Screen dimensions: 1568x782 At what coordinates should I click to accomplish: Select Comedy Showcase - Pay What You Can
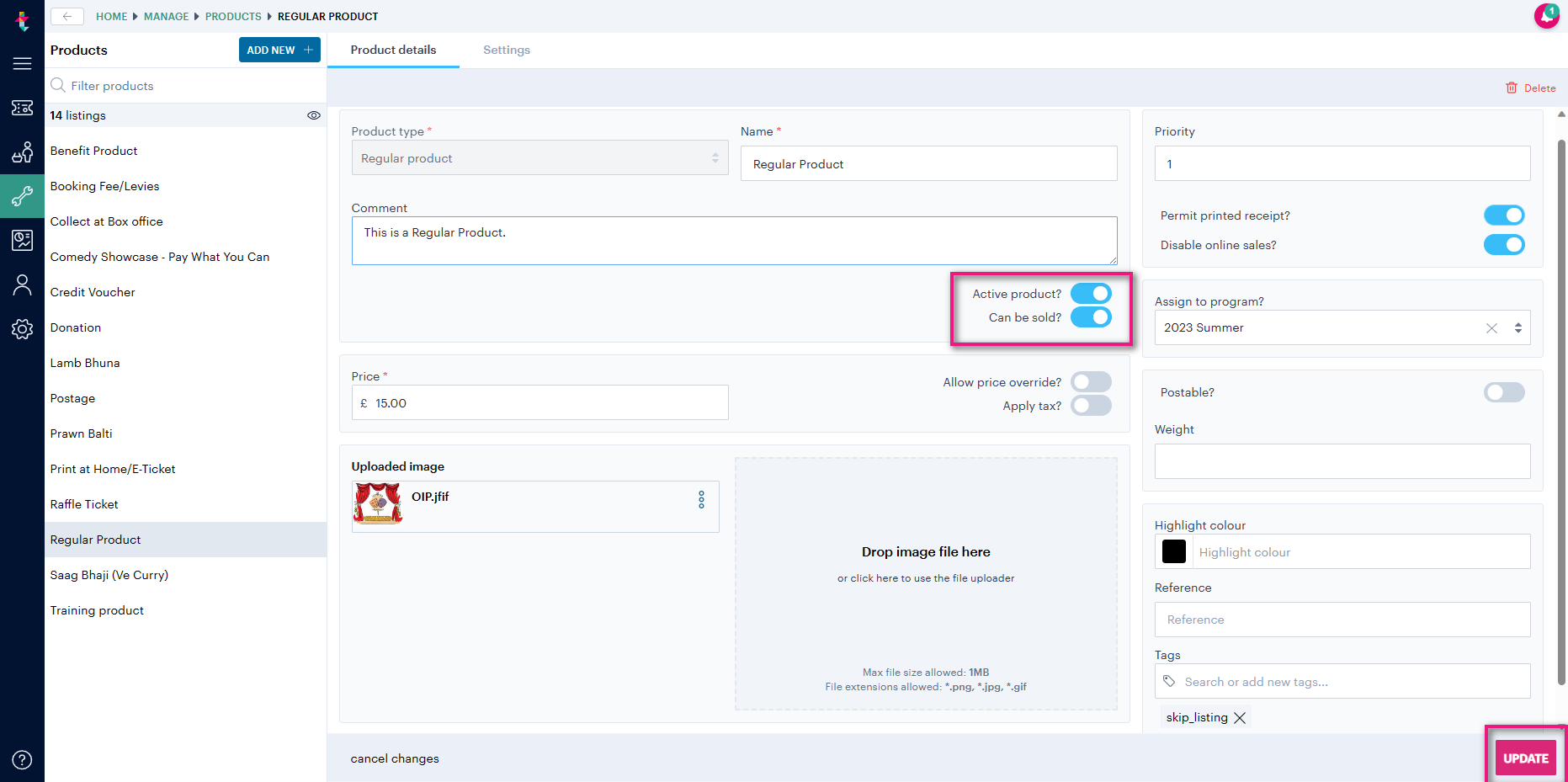point(185,257)
